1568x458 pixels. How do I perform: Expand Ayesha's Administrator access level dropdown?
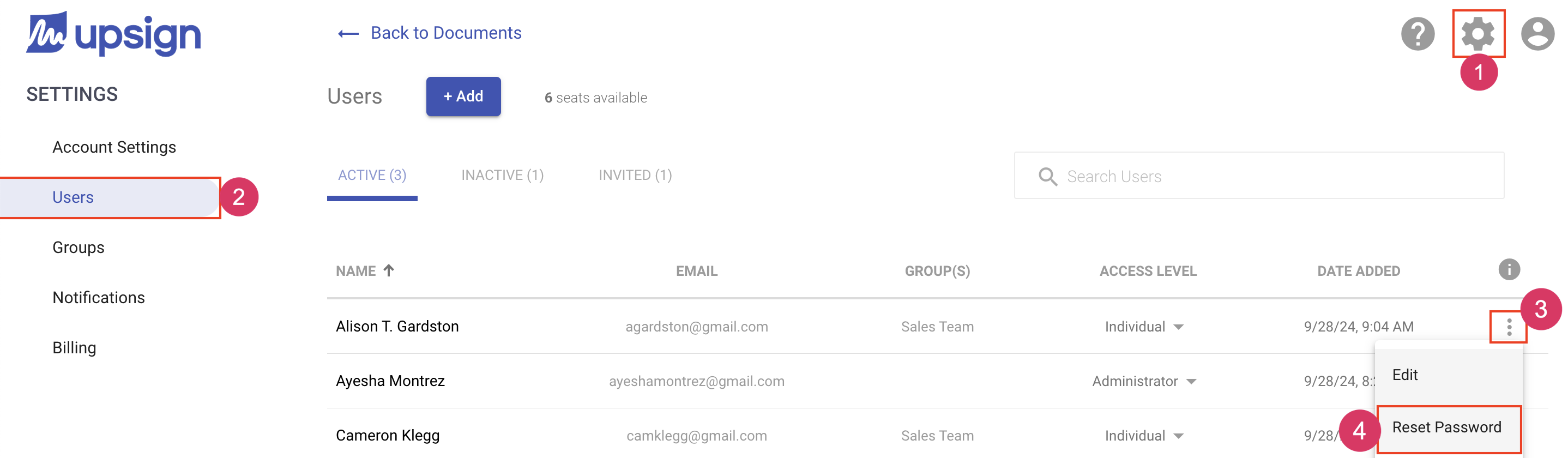tap(1191, 382)
